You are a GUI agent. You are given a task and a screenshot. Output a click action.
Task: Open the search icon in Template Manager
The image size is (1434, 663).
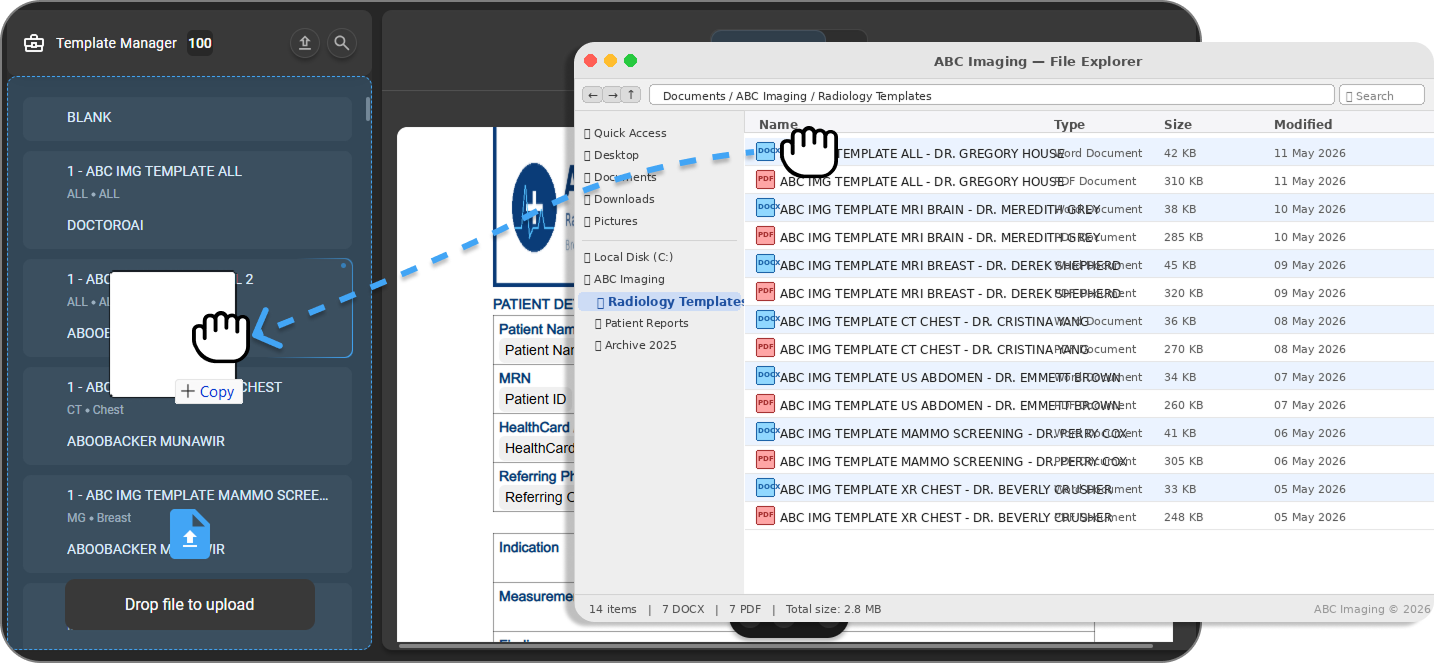click(x=342, y=43)
